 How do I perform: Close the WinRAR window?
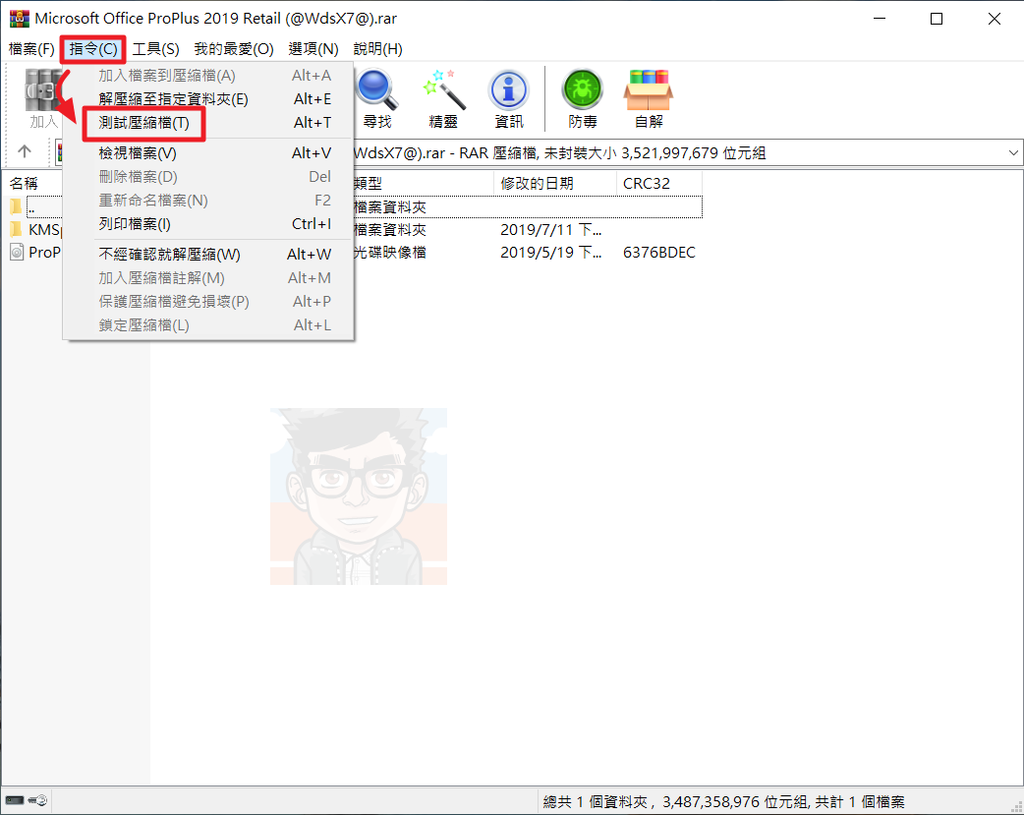pos(994,19)
